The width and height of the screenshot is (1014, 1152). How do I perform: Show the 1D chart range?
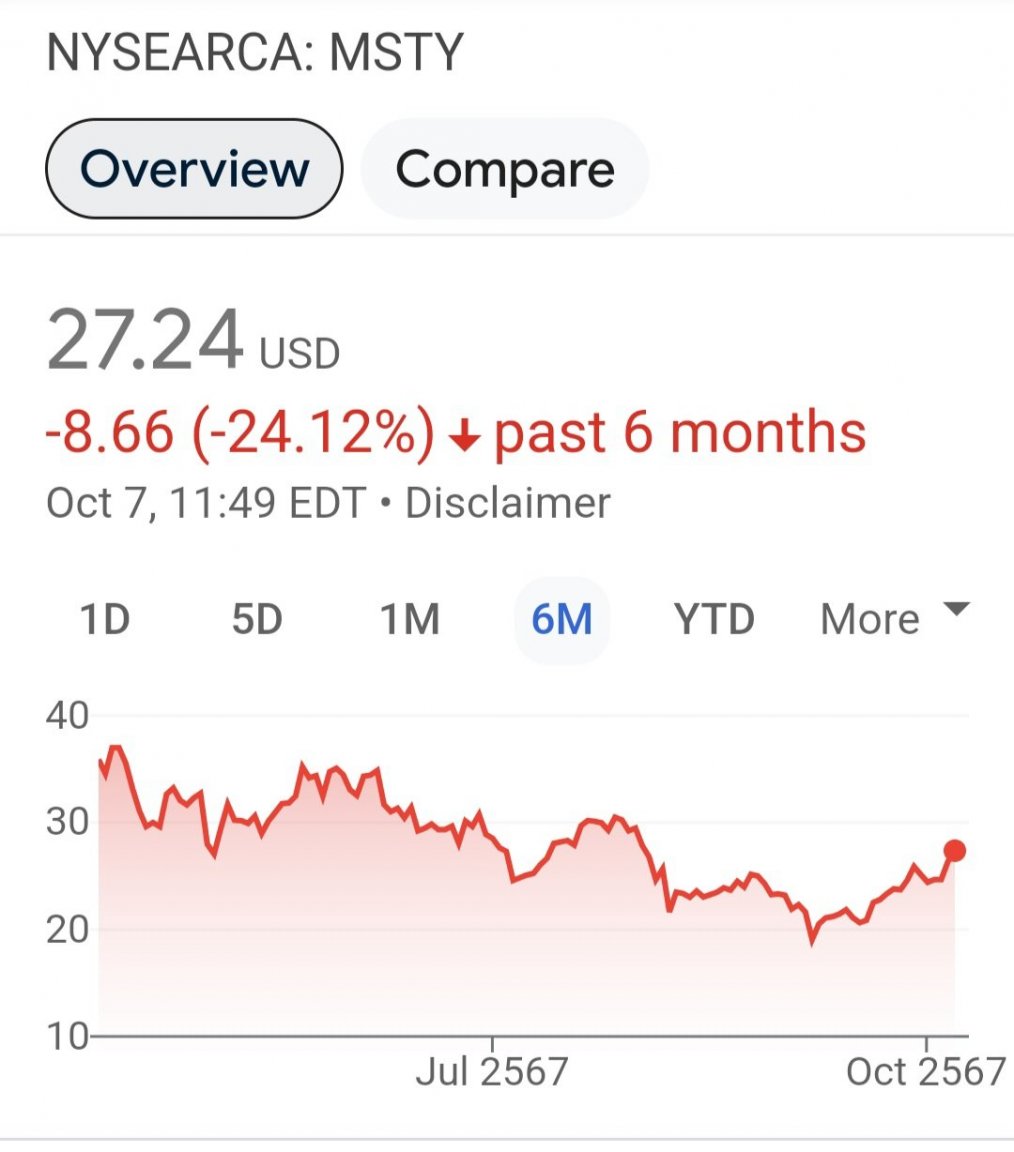(x=104, y=619)
